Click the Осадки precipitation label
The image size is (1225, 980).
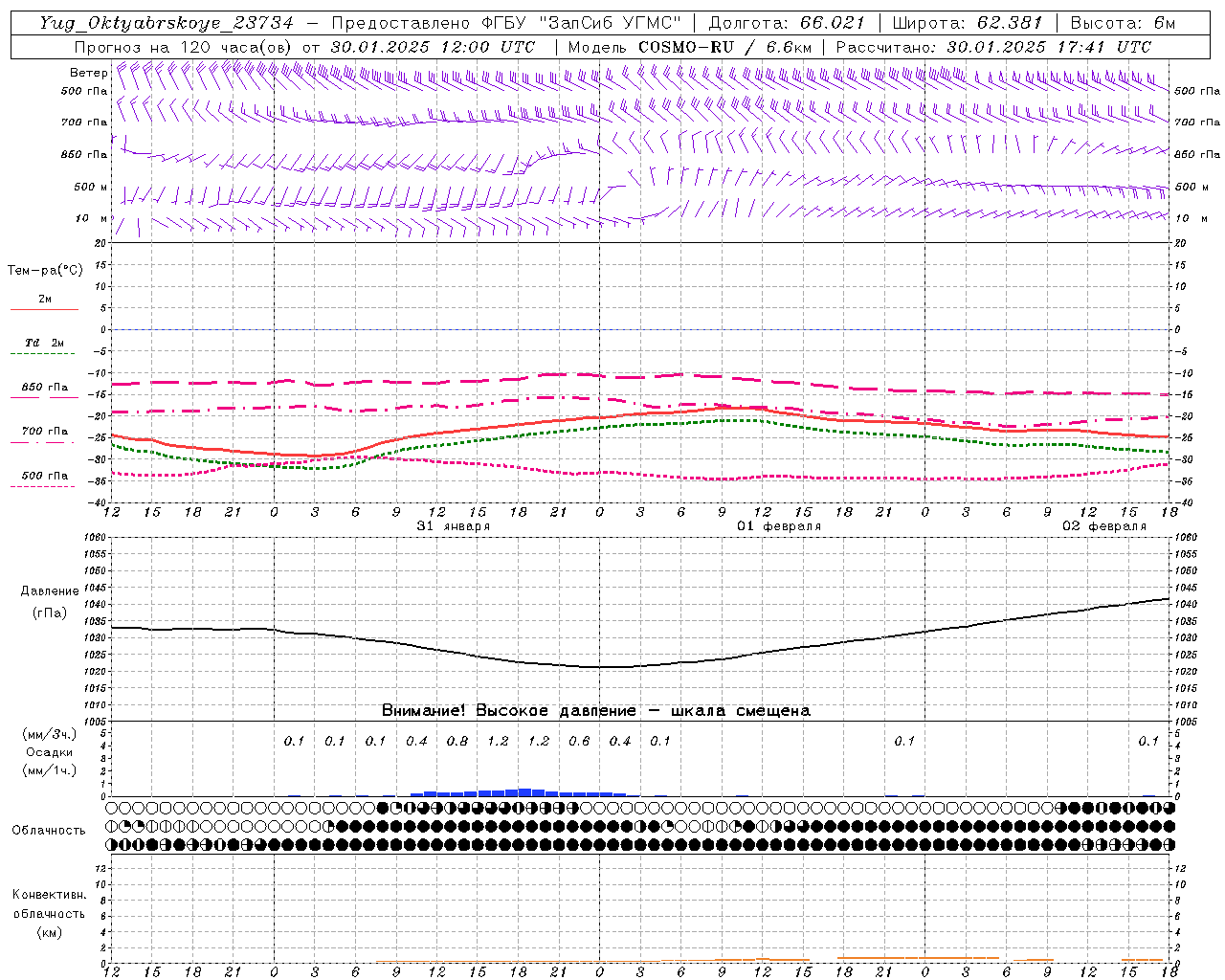[49, 753]
